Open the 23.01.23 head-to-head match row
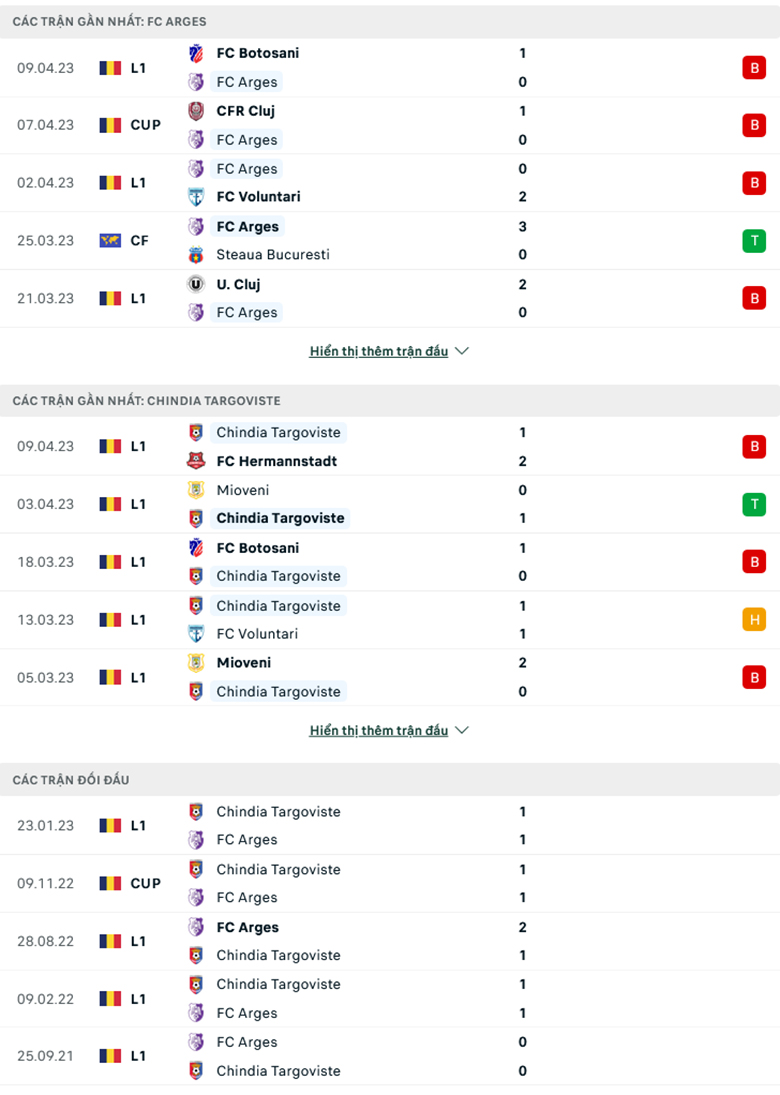This screenshot has height=1095, width=780. point(390,826)
